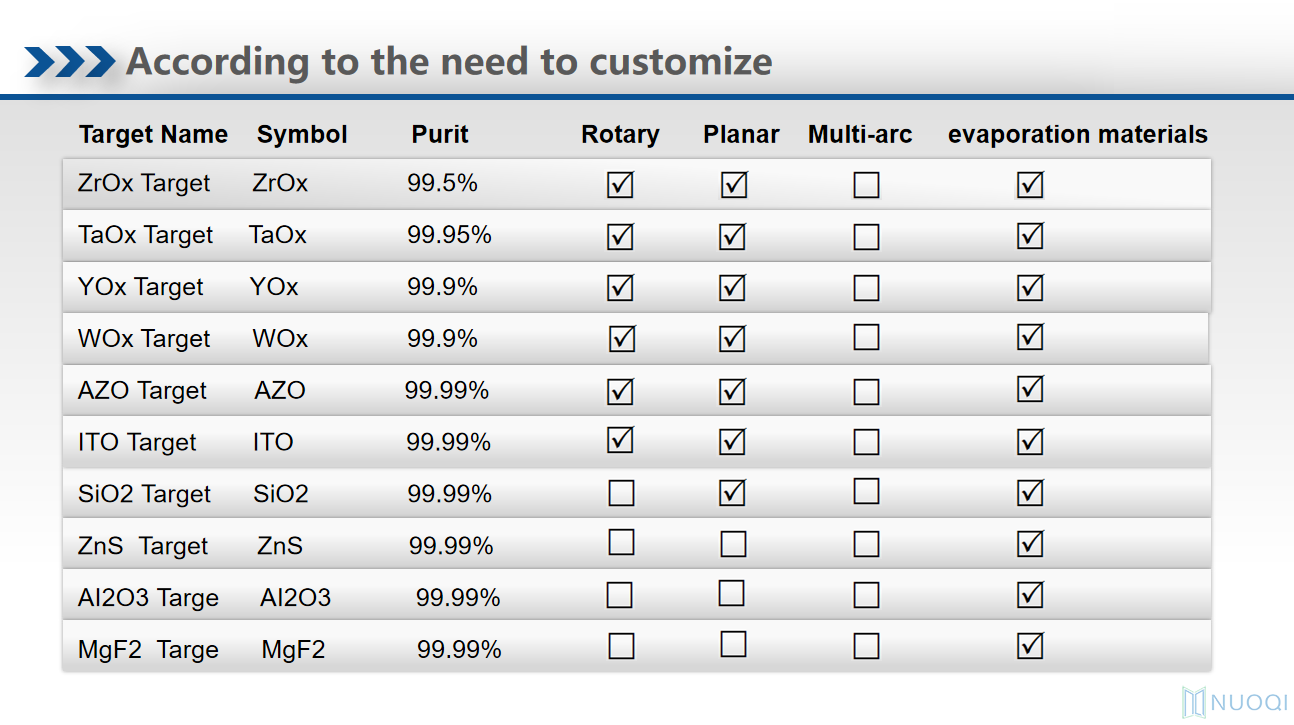Select the 99.95% purity value for TaOx
The image size is (1294, 725).
point(449,235)
